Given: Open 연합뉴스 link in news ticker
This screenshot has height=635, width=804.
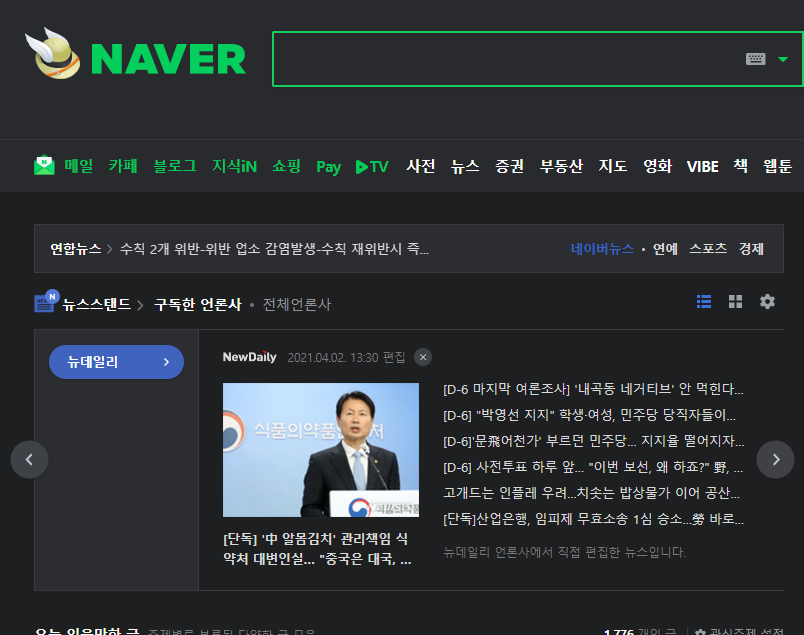Looking at the screenshot, I should point(76,249).
